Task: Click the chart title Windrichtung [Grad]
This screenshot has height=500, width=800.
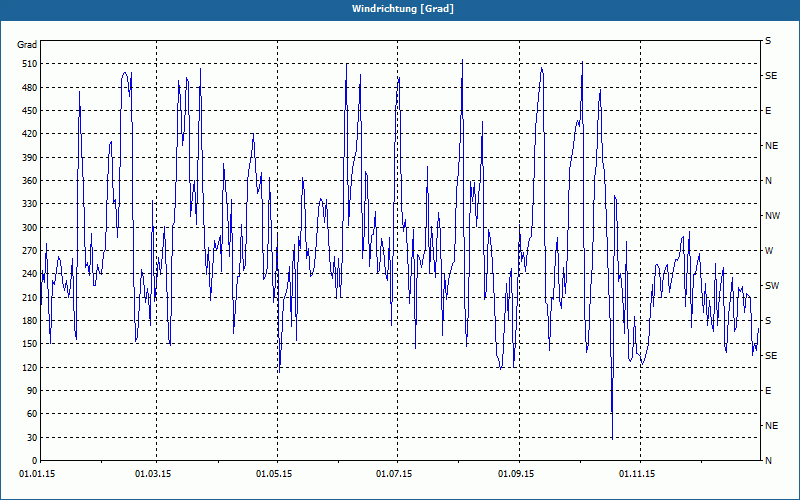Action: point(403,9)
